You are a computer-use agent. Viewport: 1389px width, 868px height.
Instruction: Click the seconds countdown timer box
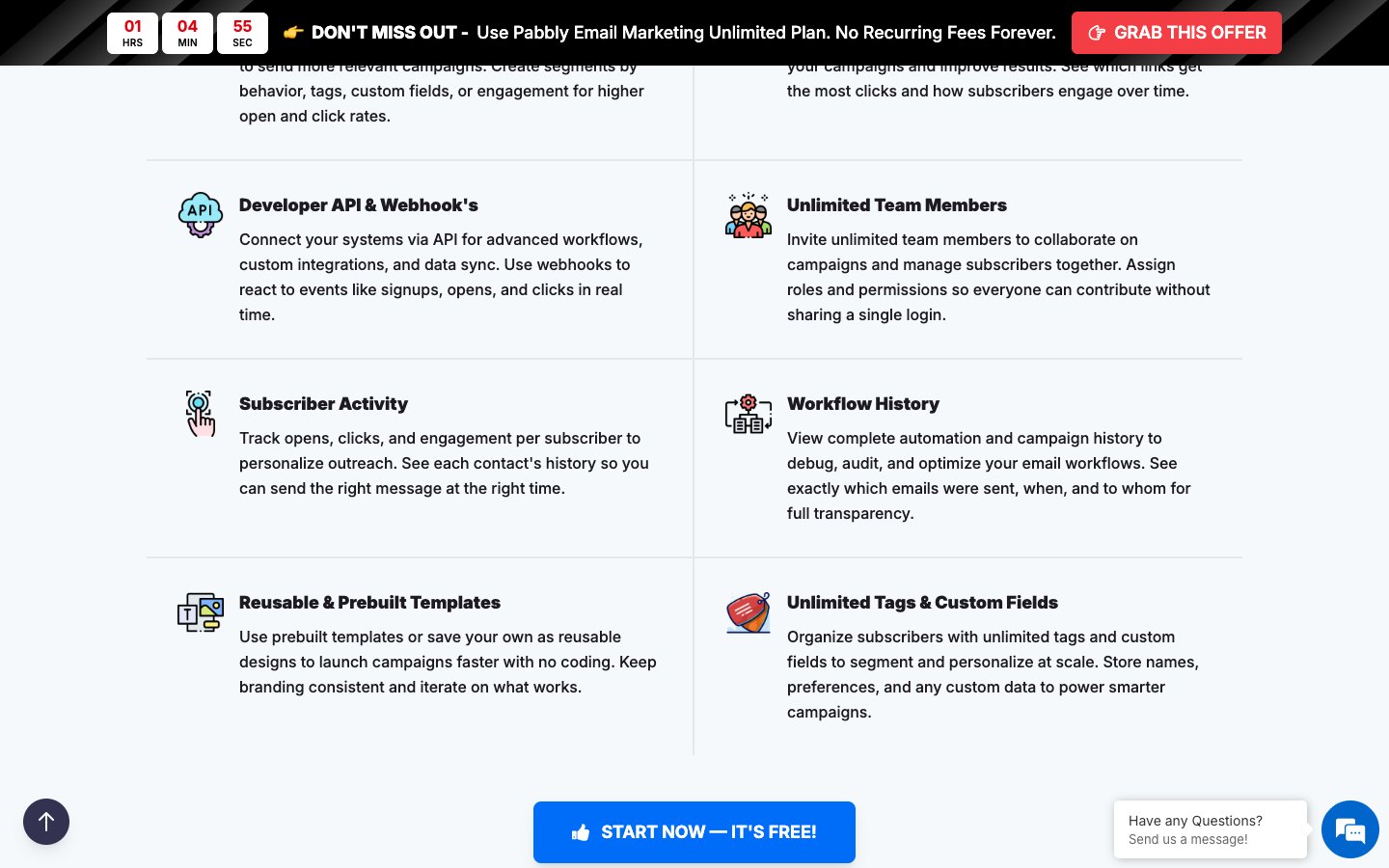[242, 33]
